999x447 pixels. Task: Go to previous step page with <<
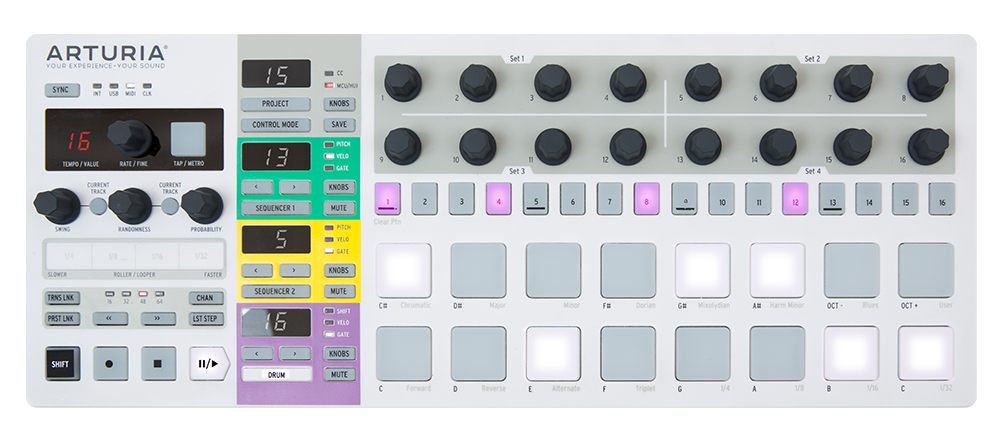point(110,318)
